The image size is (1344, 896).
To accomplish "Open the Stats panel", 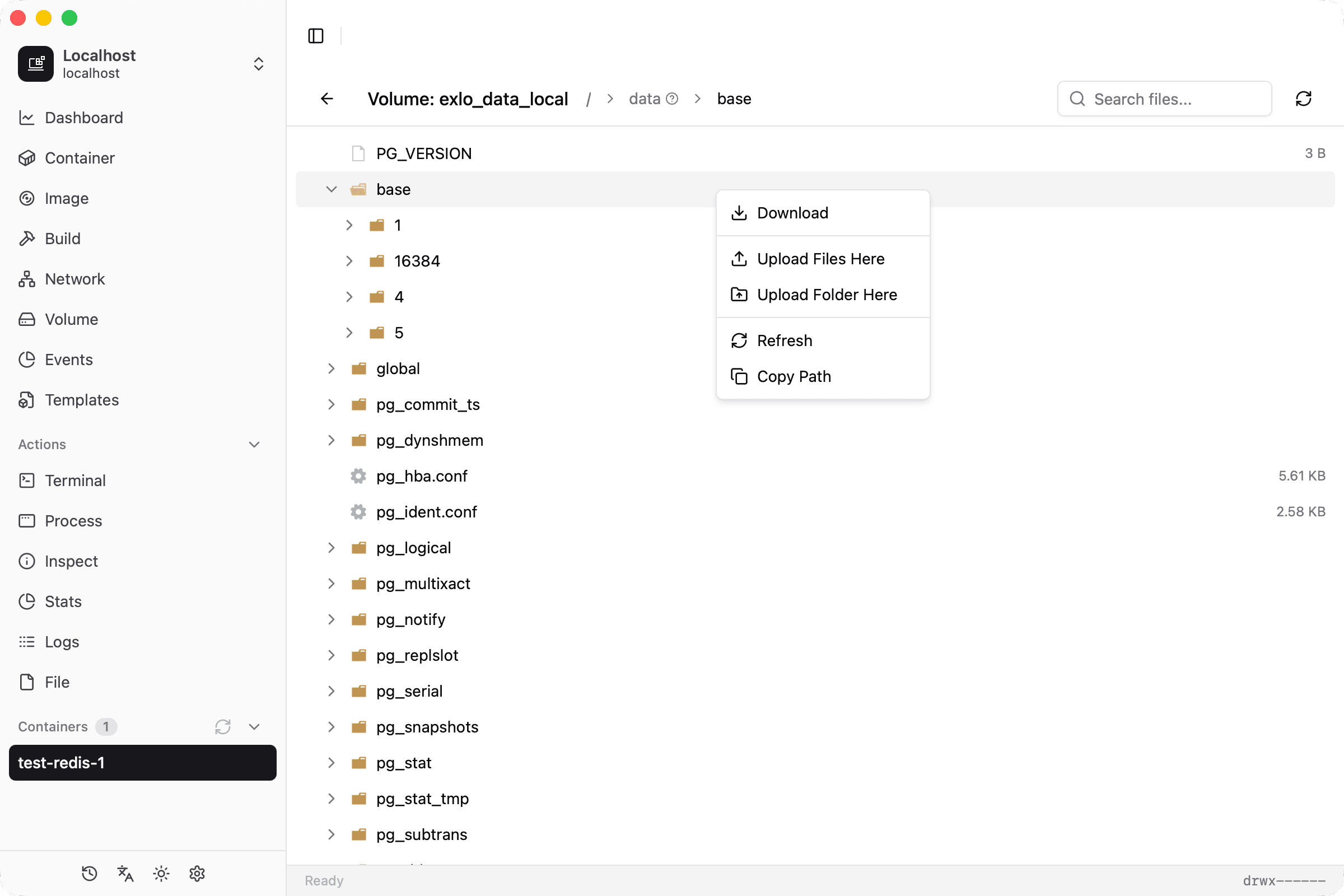I will [63, 601].
